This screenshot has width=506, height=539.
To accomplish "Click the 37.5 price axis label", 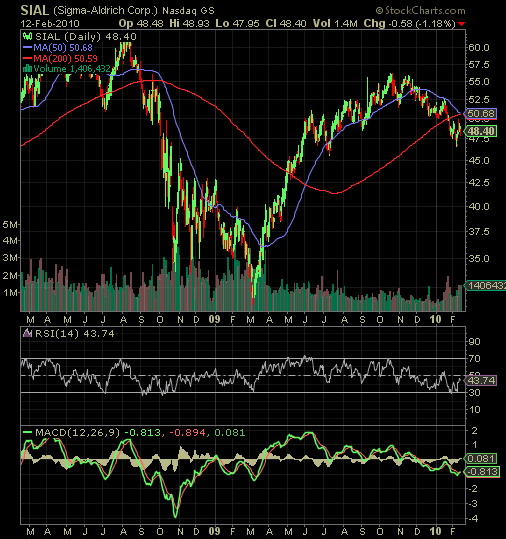I will (479, 232).
